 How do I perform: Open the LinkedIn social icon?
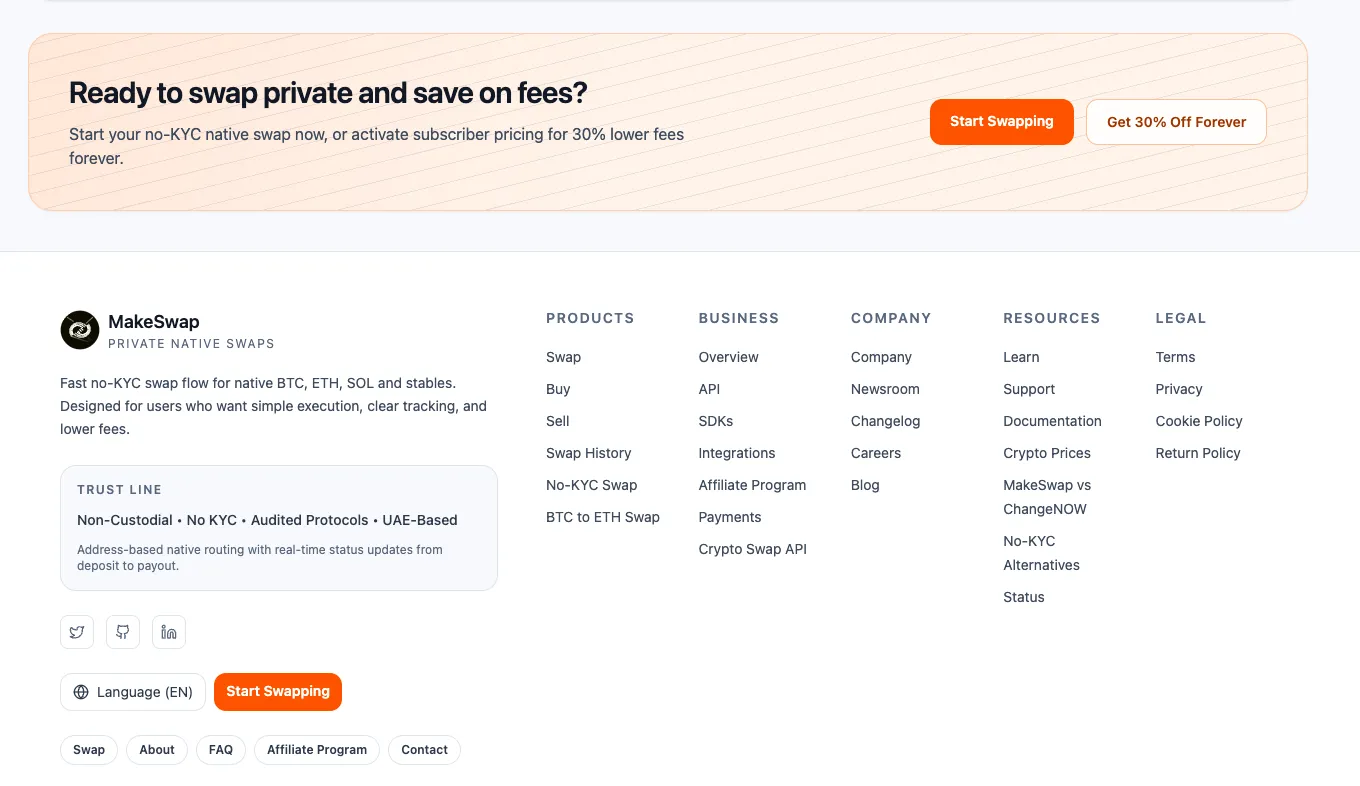click(x=169, y=632)
